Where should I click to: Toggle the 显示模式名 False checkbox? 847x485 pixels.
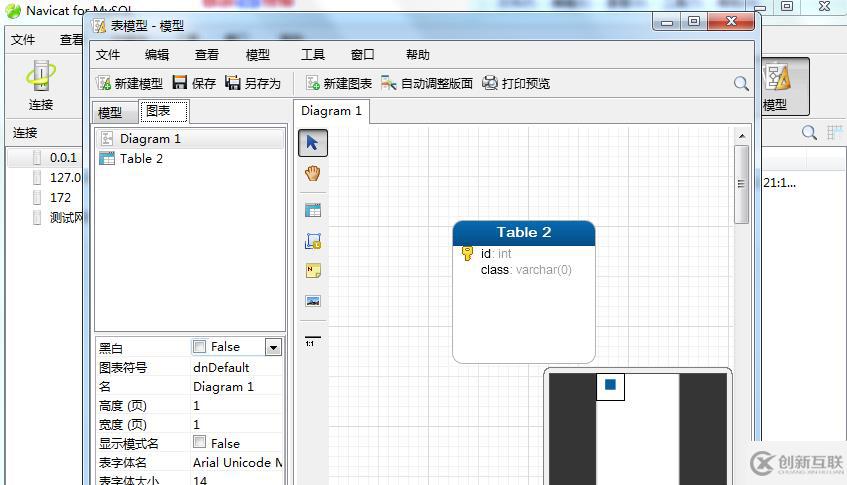click(199, 442)
